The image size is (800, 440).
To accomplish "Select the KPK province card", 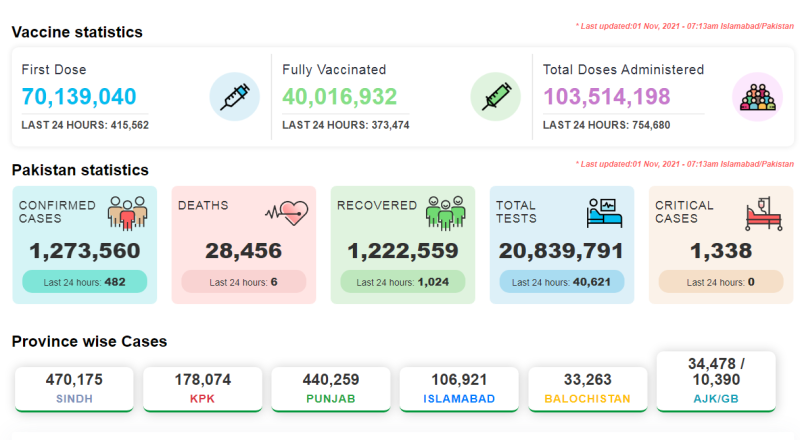I will click(x=203, y=389).
